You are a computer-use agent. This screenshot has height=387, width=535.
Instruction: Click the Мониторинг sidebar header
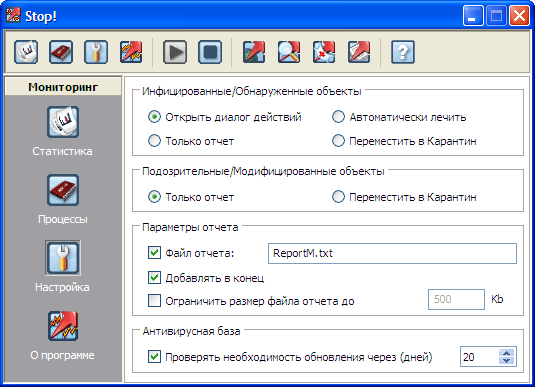pos(63,87)
